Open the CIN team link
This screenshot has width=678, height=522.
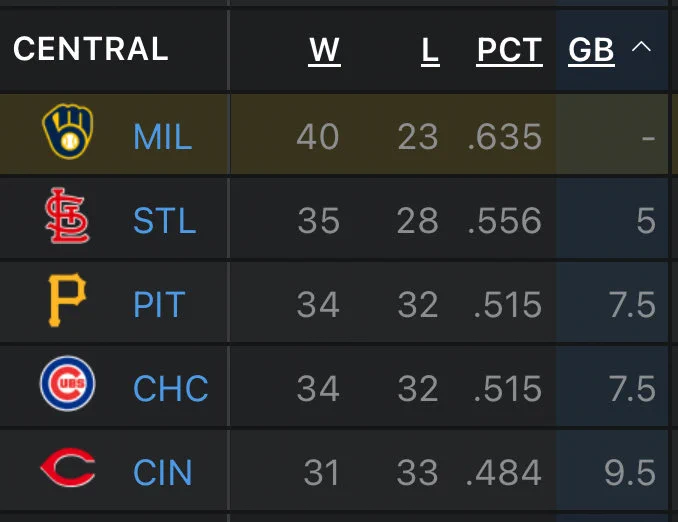tap(163, 472)
